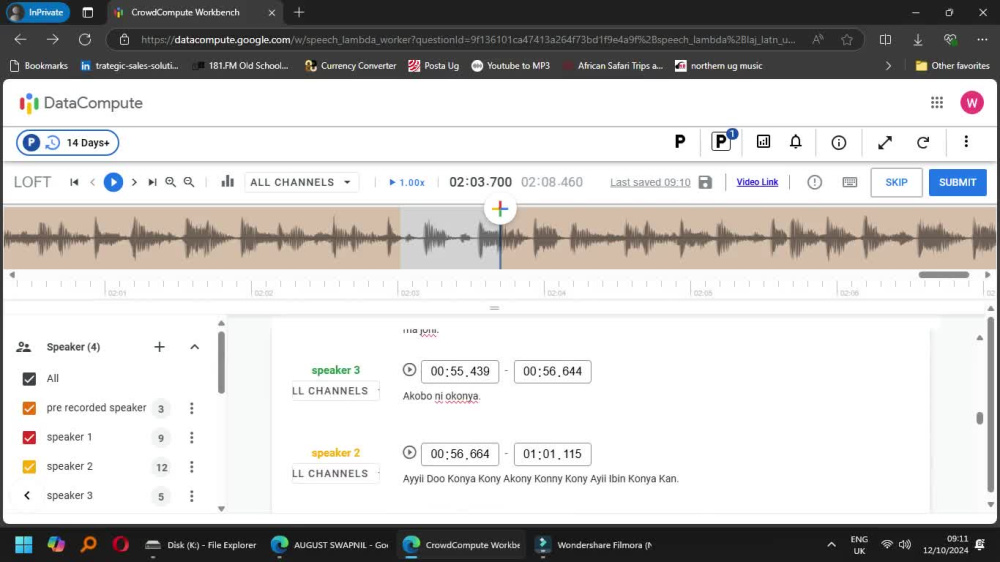Add a new speaker with the plus icon

(159, 347)
